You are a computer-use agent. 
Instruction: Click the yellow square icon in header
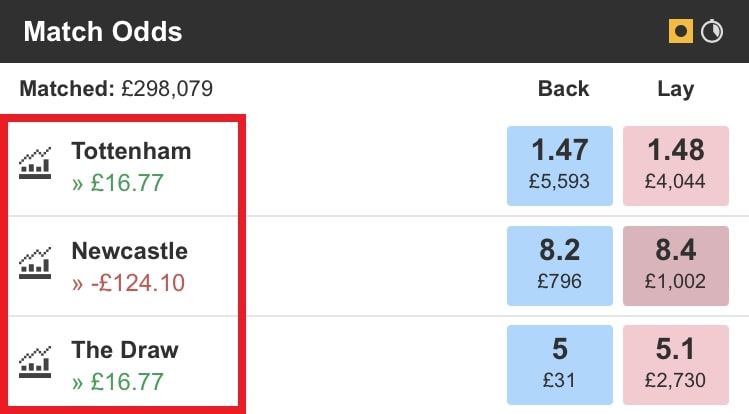click(681, 32)
